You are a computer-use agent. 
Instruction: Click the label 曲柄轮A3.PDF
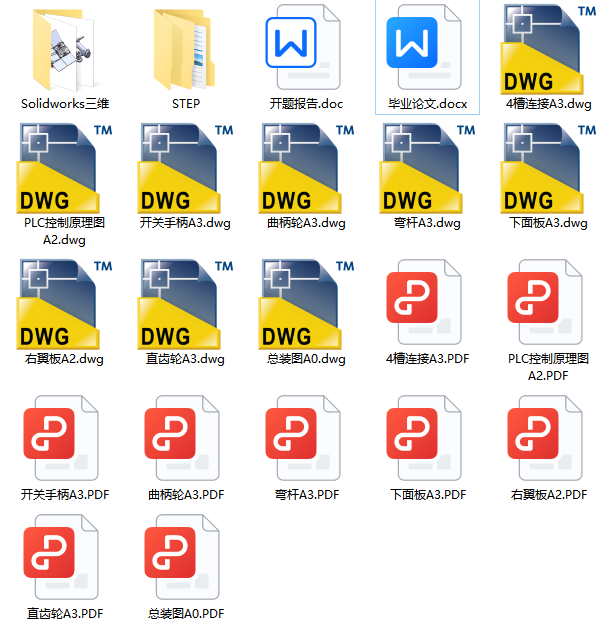pyautogui.click(x=186, y=495)
